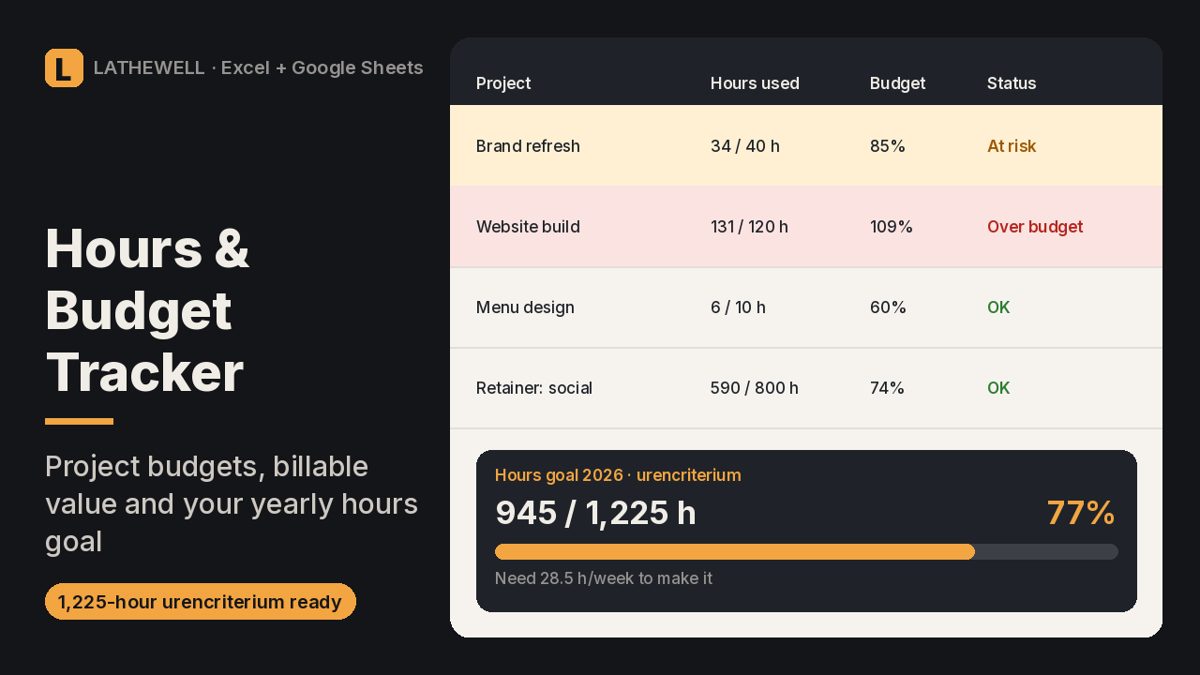Click the Status column header
The height and width of the screenshot is (675, 1200).
(x=1011, y=83)
